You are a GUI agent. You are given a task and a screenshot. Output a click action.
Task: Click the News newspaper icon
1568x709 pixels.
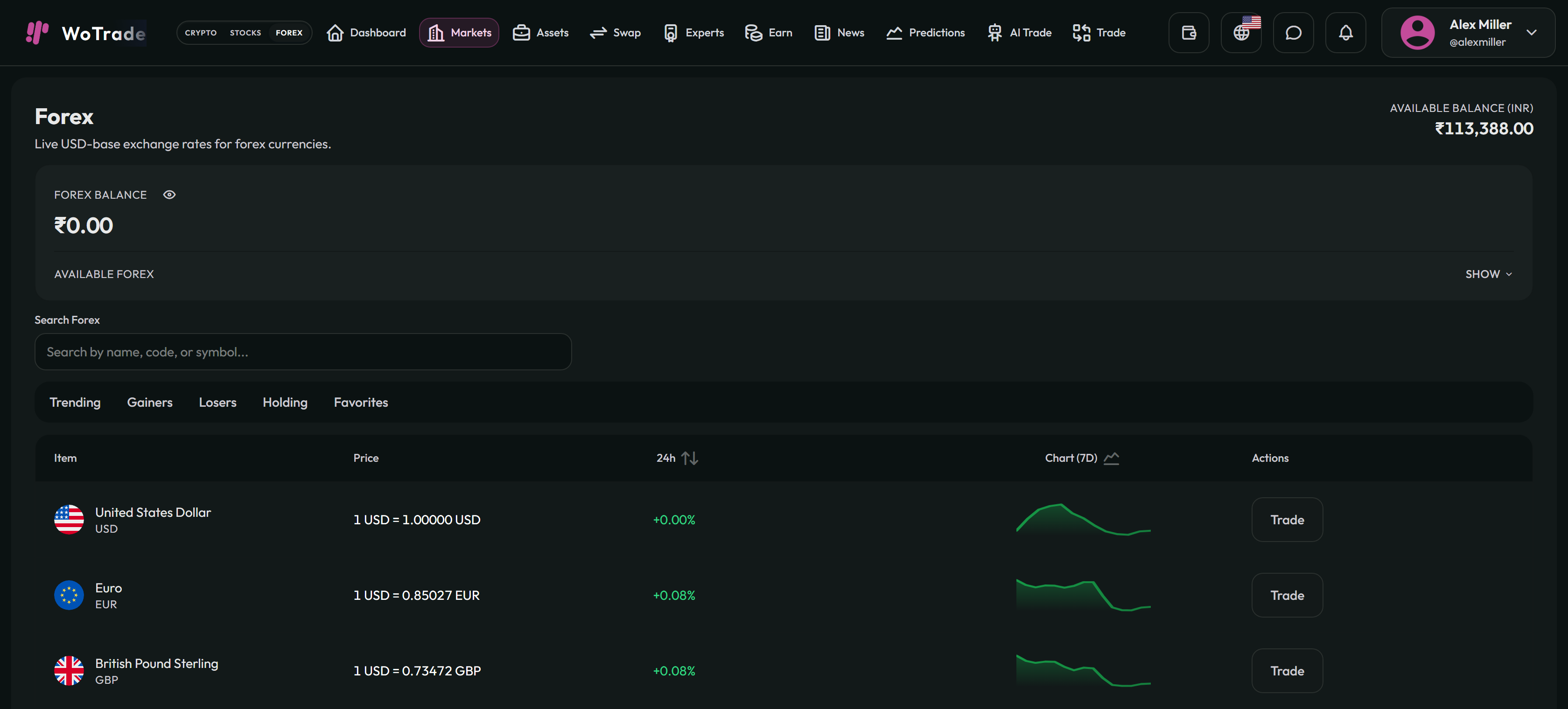coord(822,33)
